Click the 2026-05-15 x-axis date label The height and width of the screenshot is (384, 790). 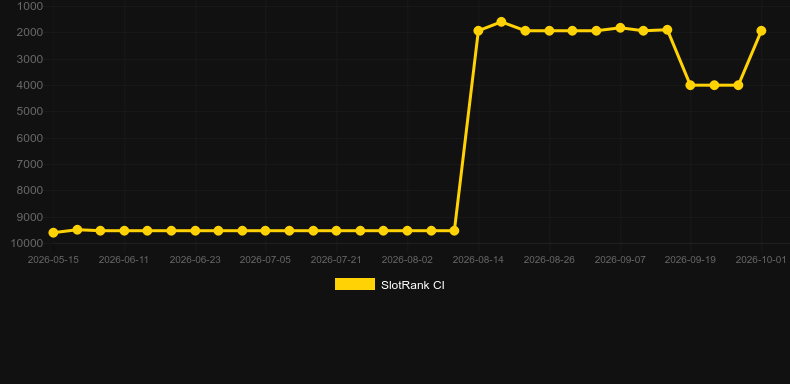(53, 260)
